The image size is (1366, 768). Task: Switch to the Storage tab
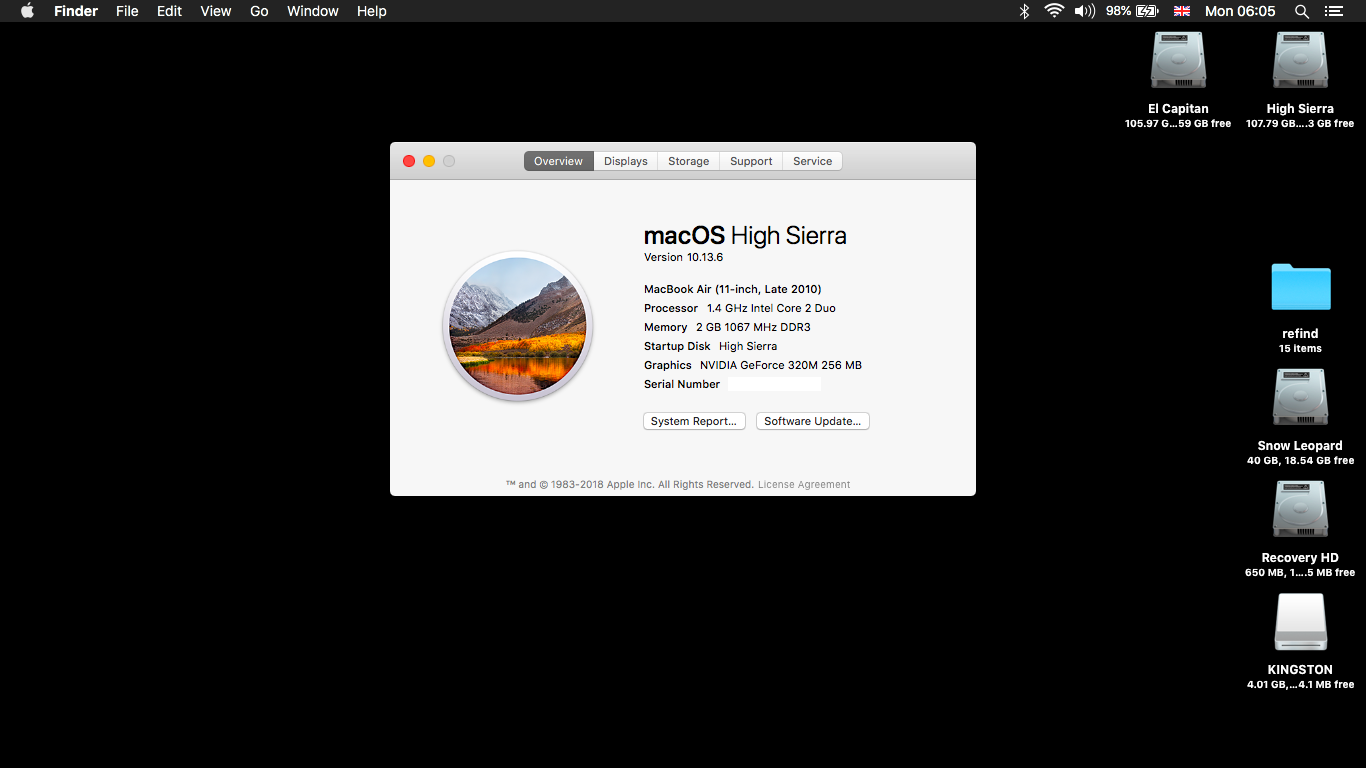[689, 161]
